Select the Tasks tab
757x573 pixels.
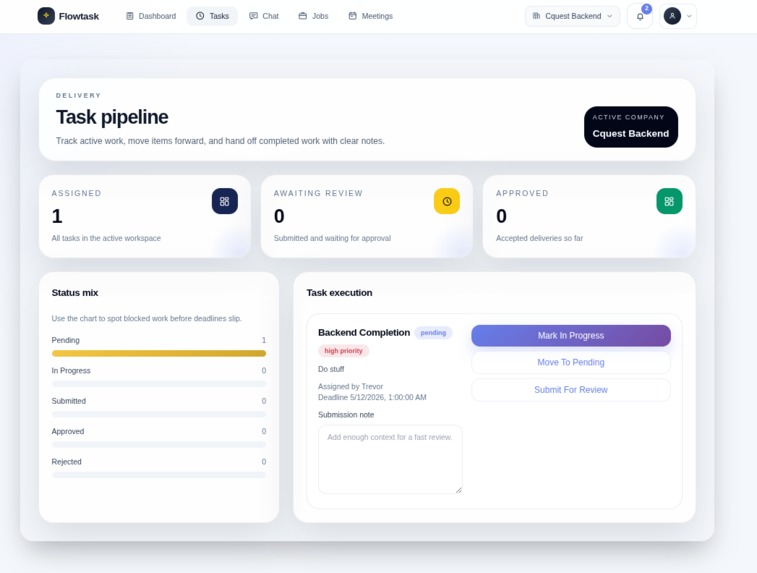212,16
